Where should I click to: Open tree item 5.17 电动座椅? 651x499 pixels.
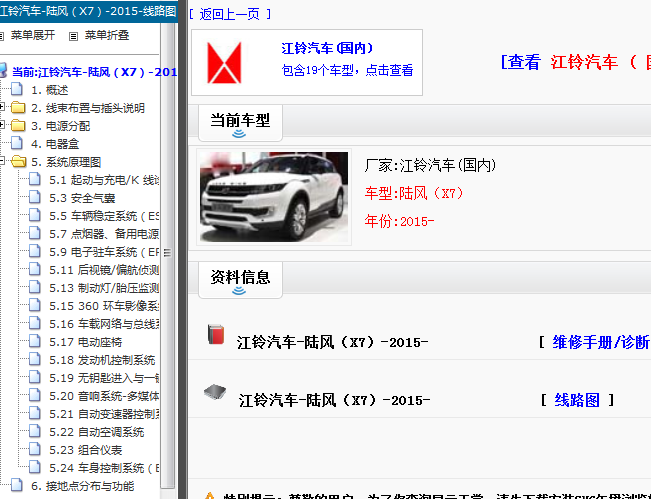click(x=86, y=342)
